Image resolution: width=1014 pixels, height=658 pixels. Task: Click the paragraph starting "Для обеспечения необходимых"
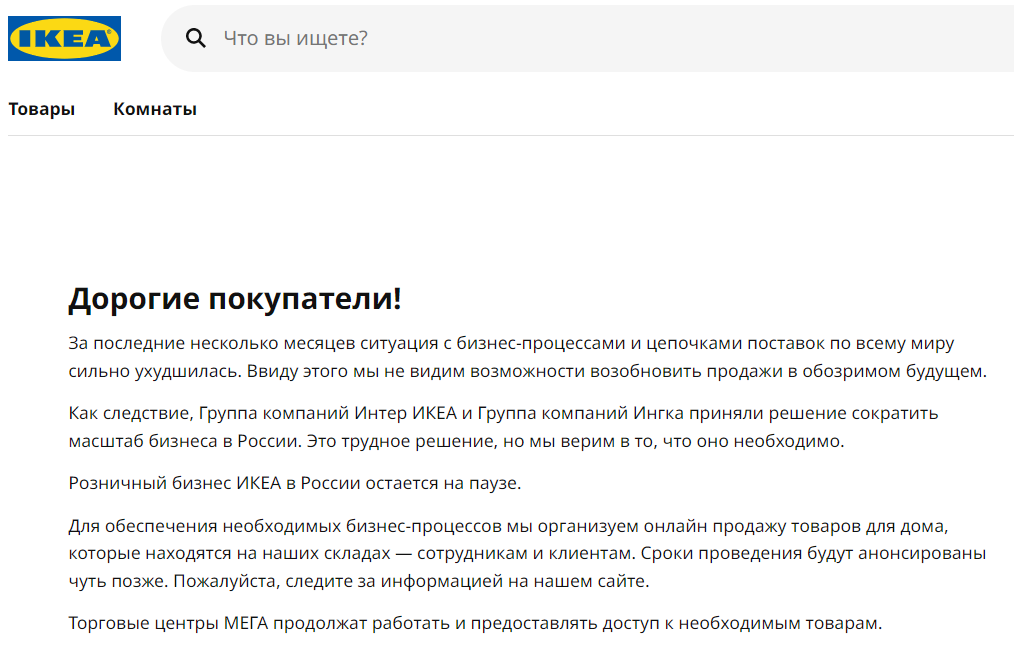pyautogui.click(x=527, y=553)
